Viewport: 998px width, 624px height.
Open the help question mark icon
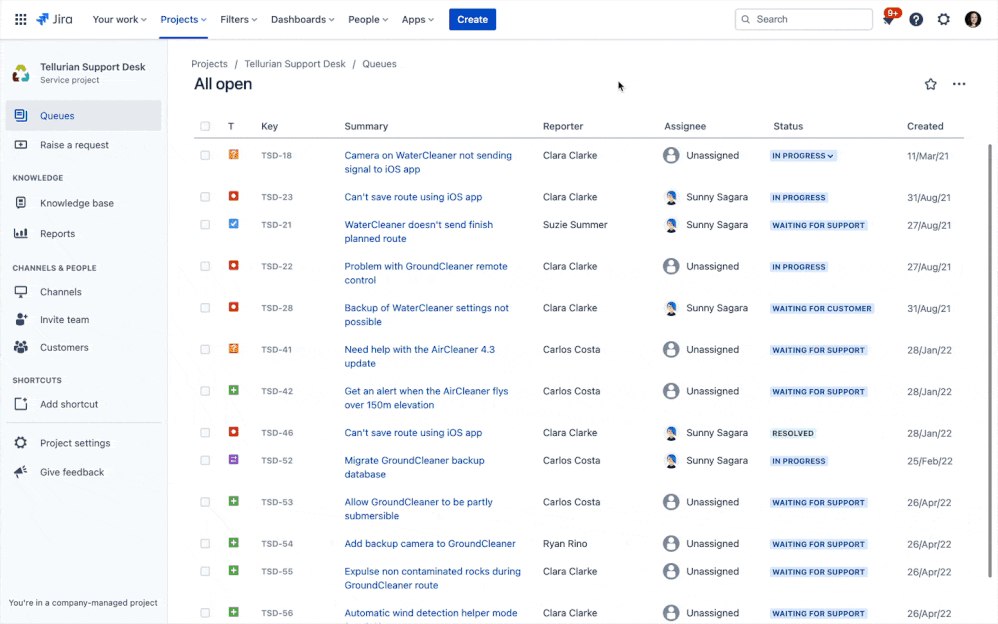point(916,19)
